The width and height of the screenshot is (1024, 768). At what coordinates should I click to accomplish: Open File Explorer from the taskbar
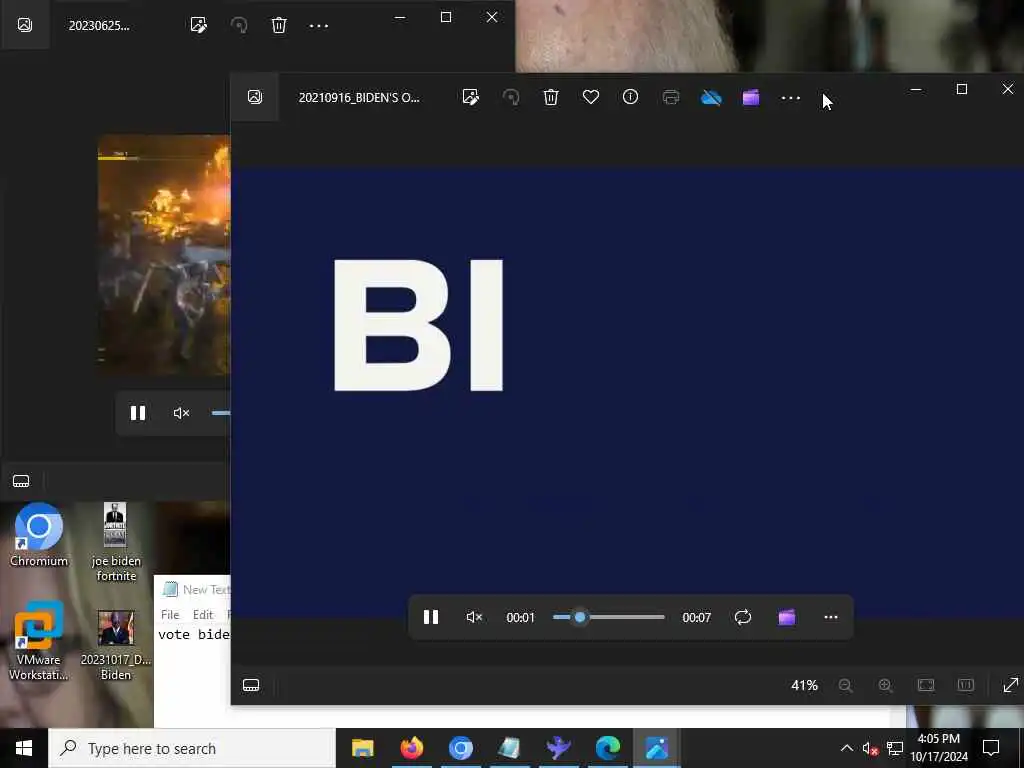pos(362,748)
